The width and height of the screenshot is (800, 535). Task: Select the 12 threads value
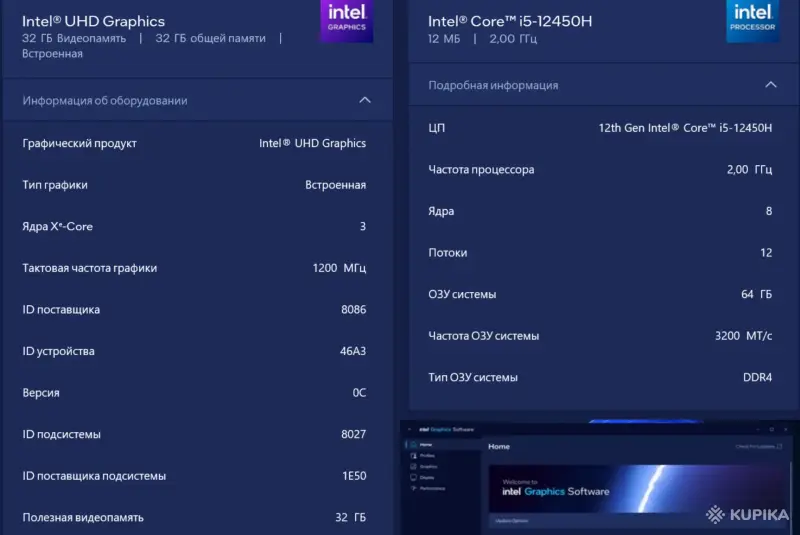(x=766, y=253)
